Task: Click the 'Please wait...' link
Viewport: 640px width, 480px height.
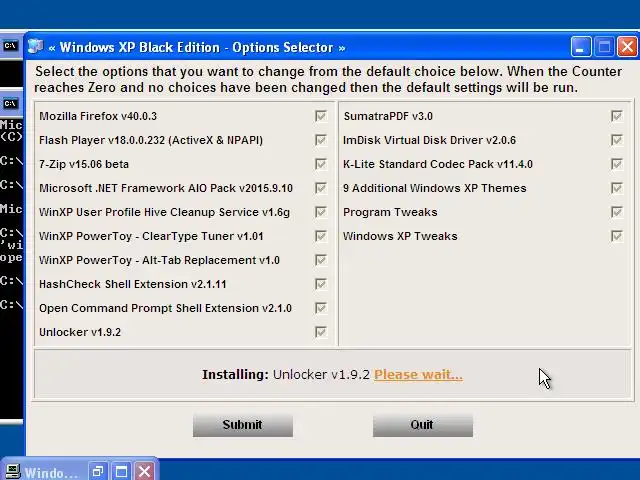Action: click(418, 375)
